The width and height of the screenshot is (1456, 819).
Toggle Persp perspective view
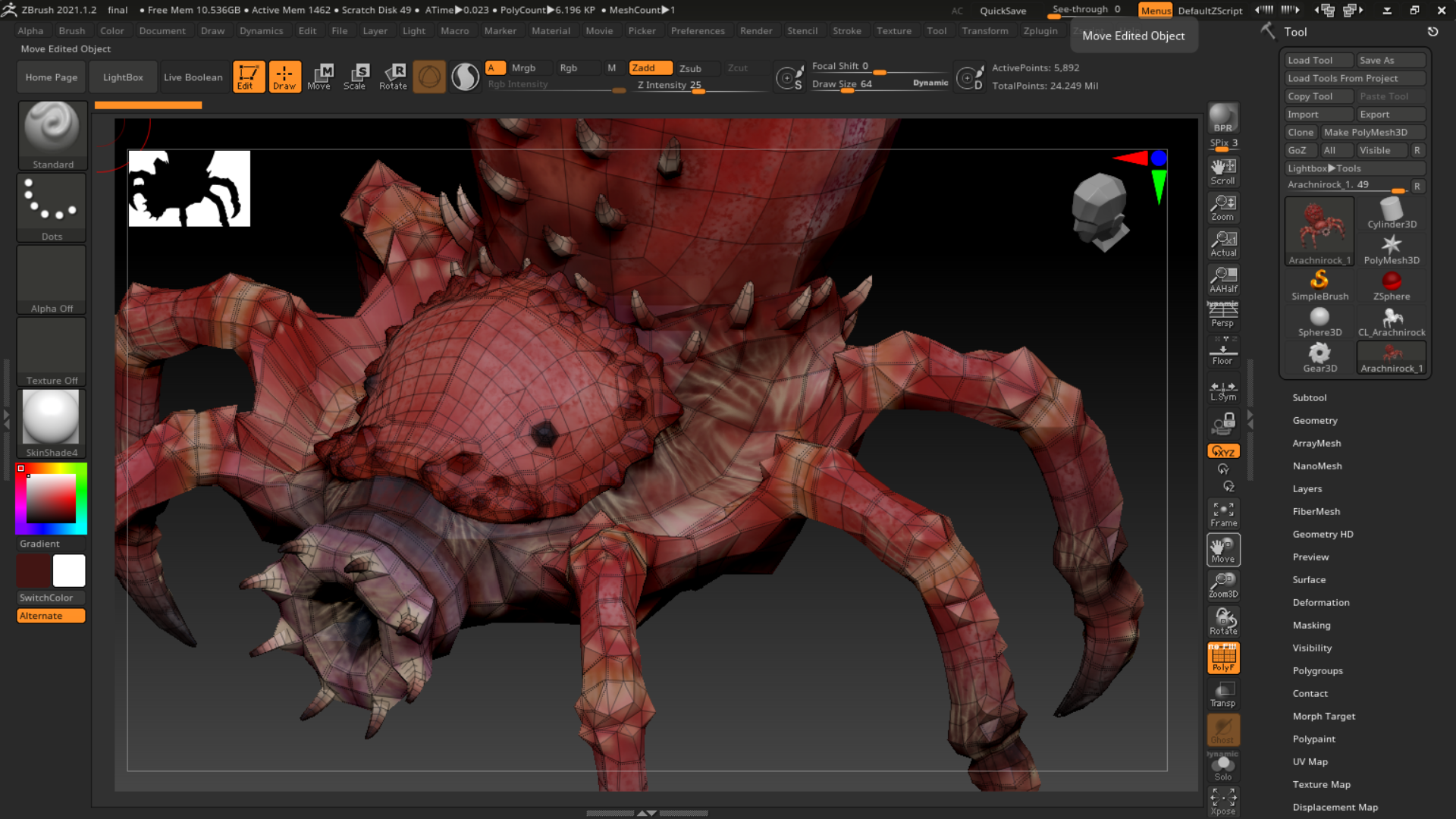[x=1222, y=315]
